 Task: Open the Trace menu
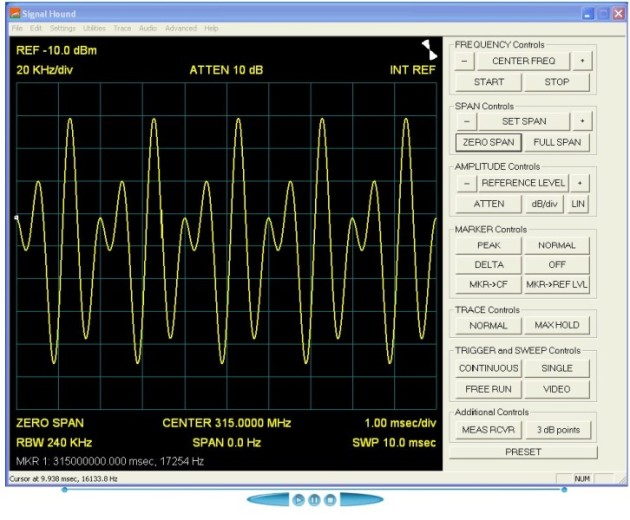(122, 28)
